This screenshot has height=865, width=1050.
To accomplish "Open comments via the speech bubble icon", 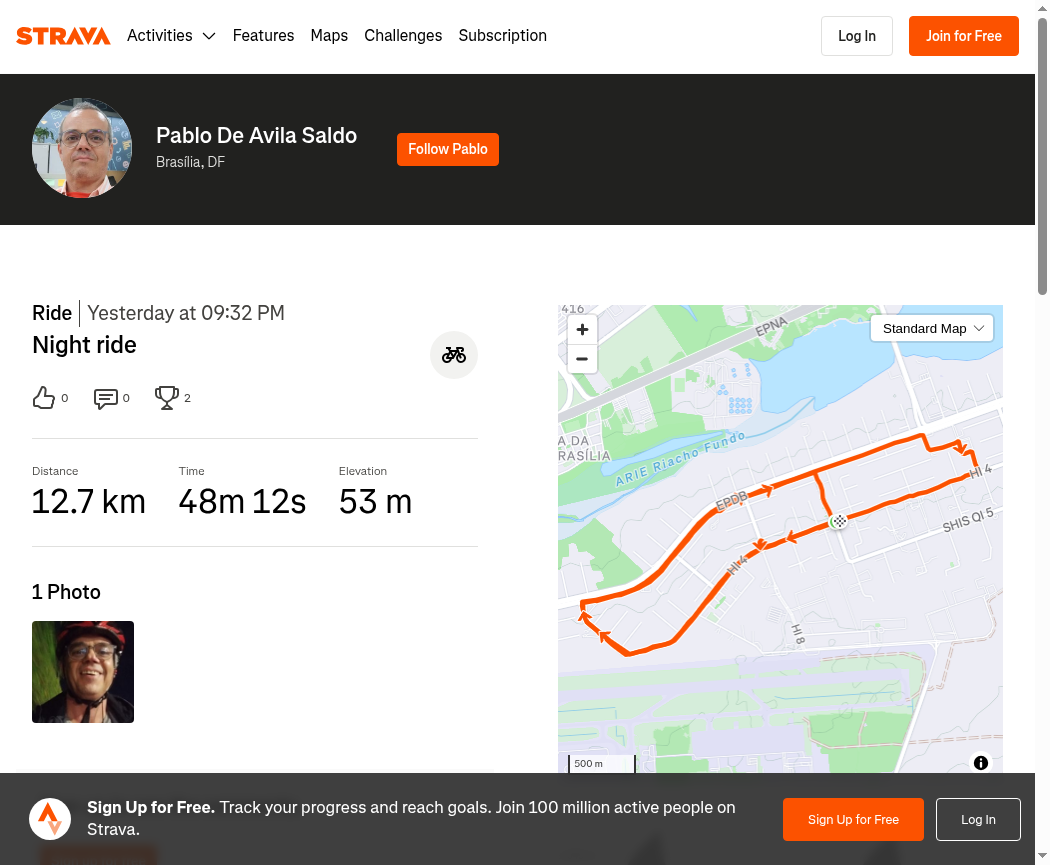I will 106,398.
